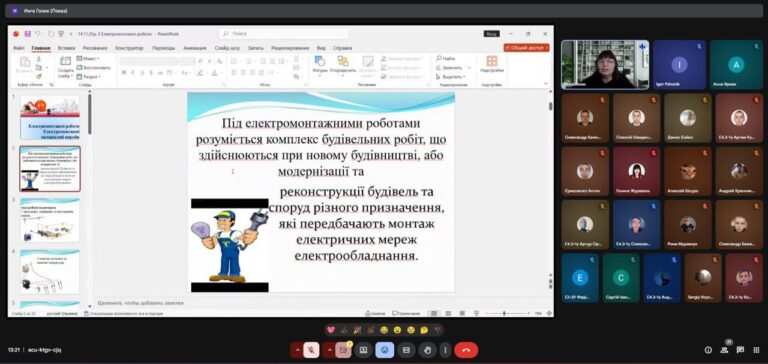The height and width of the screenshot is (364, 768).
Task: Send a thumbs up reaction
Action: click(x=344, y=330)
